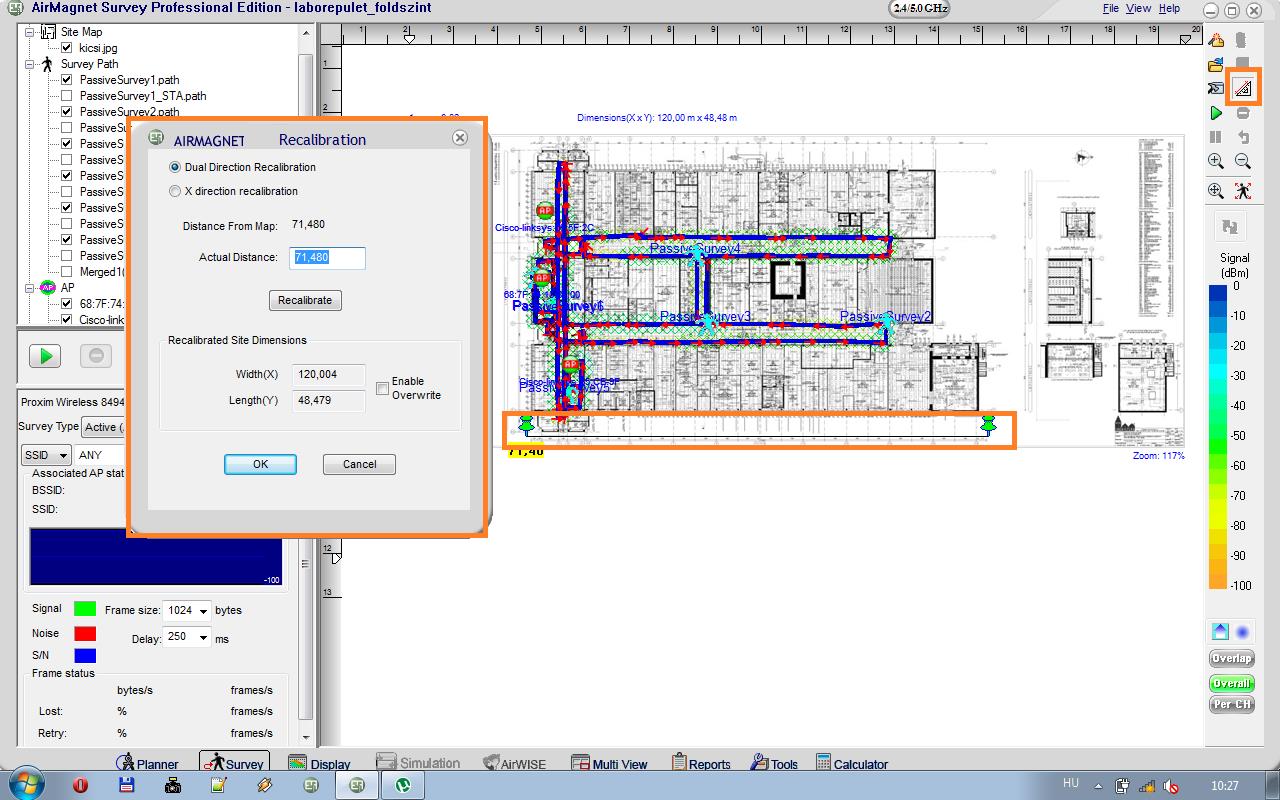Uncheck PassiveSurvey1.path checkbox
The width and height of the screenshot is (1280, 800).
67,80
